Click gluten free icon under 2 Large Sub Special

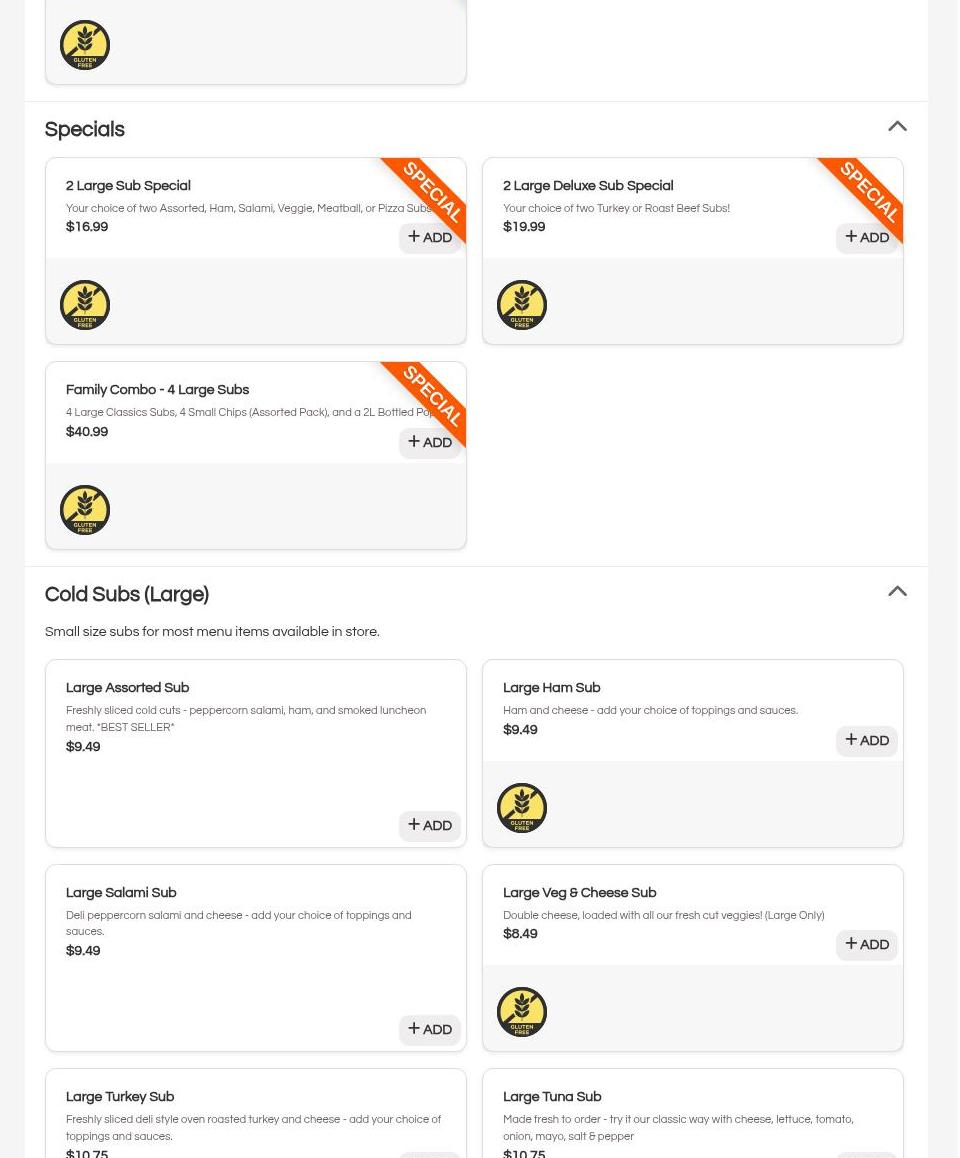[85, 305]
